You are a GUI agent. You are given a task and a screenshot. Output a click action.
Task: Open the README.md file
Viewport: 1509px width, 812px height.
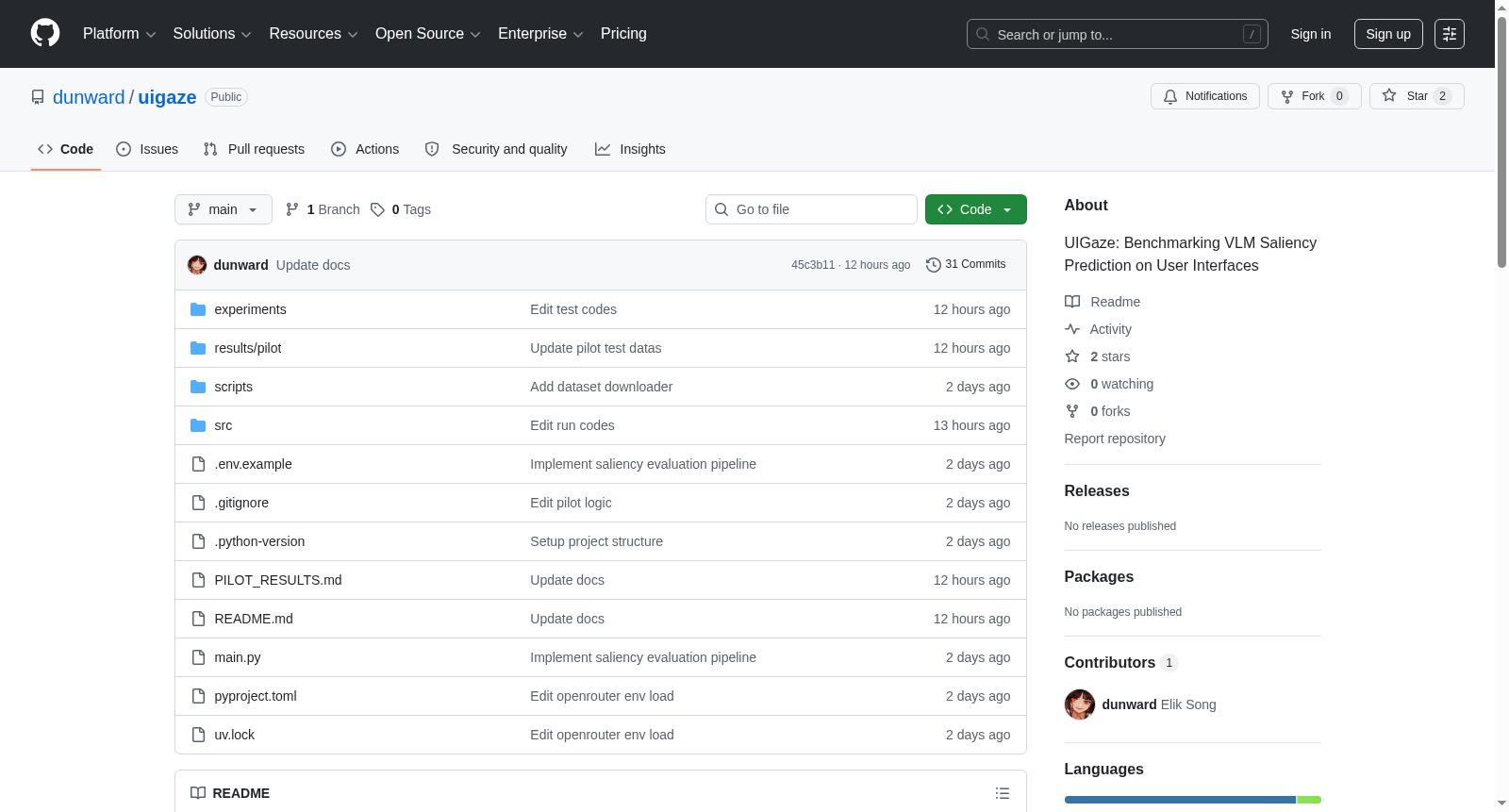point(254,619)
